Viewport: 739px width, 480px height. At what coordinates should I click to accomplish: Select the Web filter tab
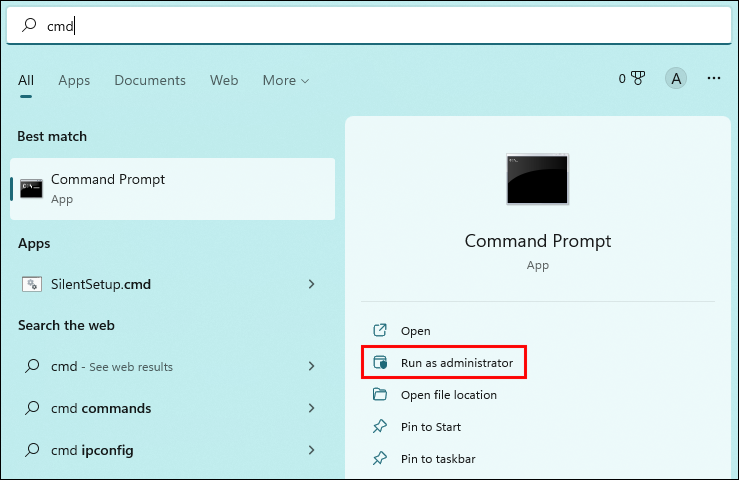(x=224, y=80)
